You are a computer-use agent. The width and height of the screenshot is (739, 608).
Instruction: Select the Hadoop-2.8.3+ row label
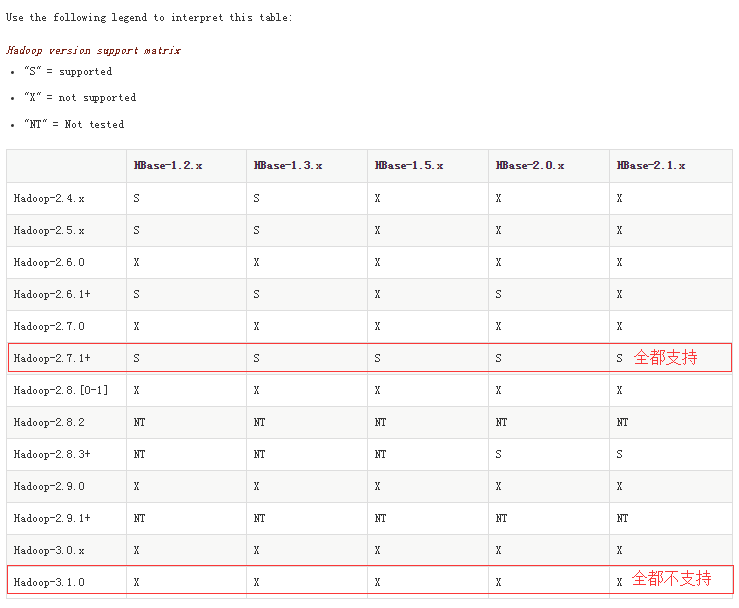click(52, 455)
